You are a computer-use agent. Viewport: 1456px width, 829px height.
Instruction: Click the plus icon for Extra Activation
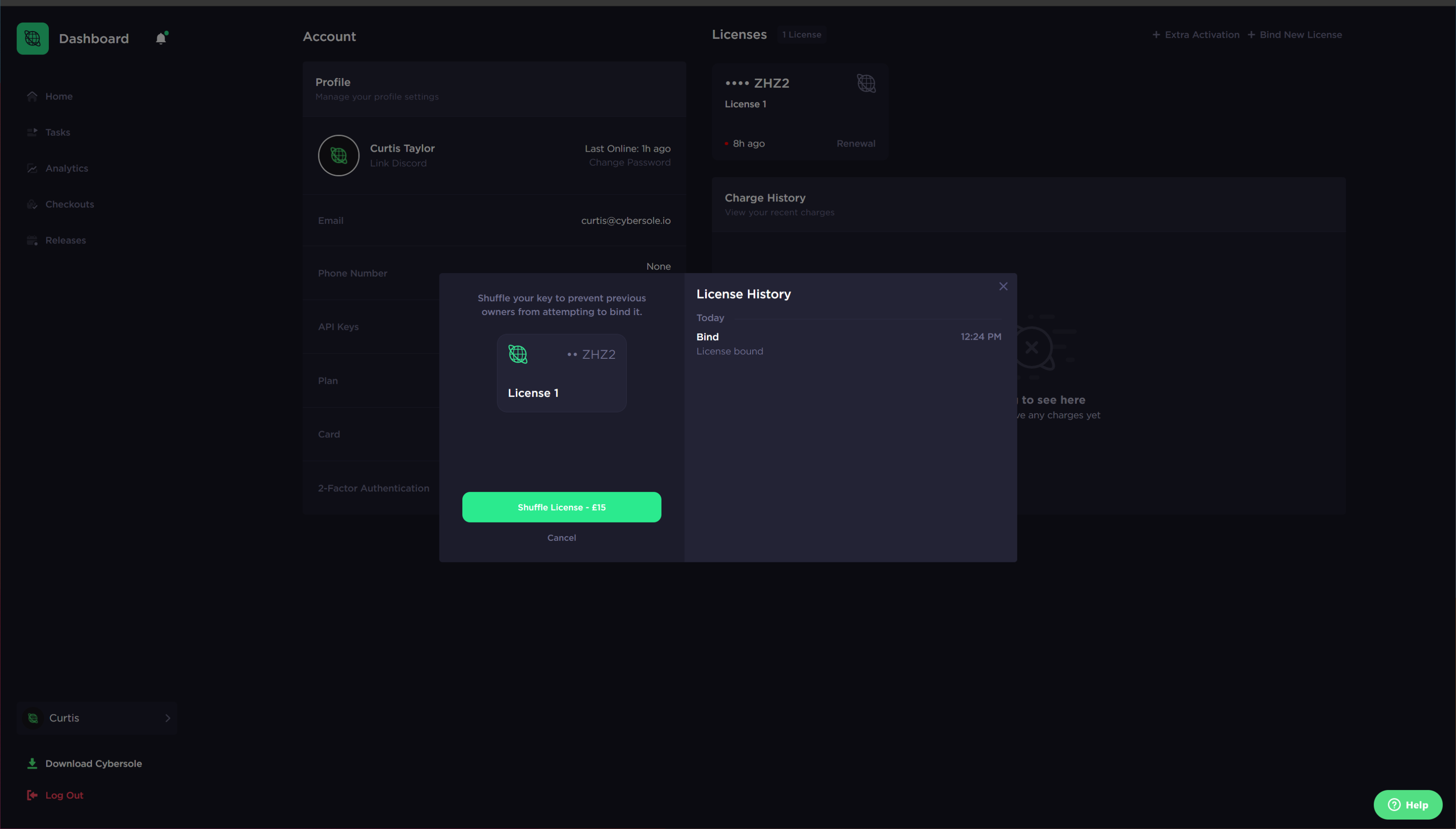pos(1156,35)
